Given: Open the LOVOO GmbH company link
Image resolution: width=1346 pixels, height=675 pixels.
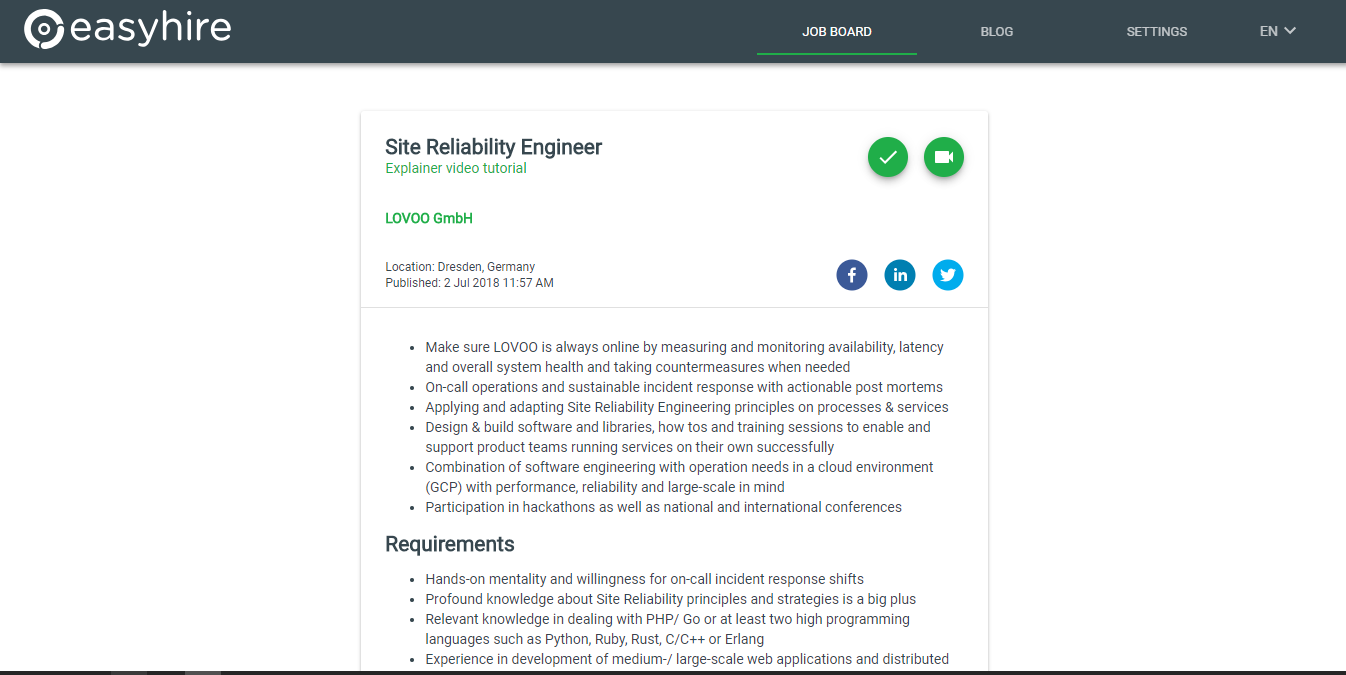Looking at the screenshot, I should click(x=429, y=218).
